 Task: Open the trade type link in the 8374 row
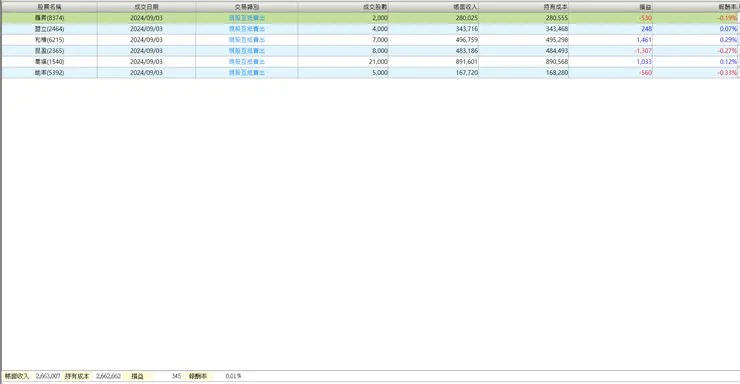(247, 18)
